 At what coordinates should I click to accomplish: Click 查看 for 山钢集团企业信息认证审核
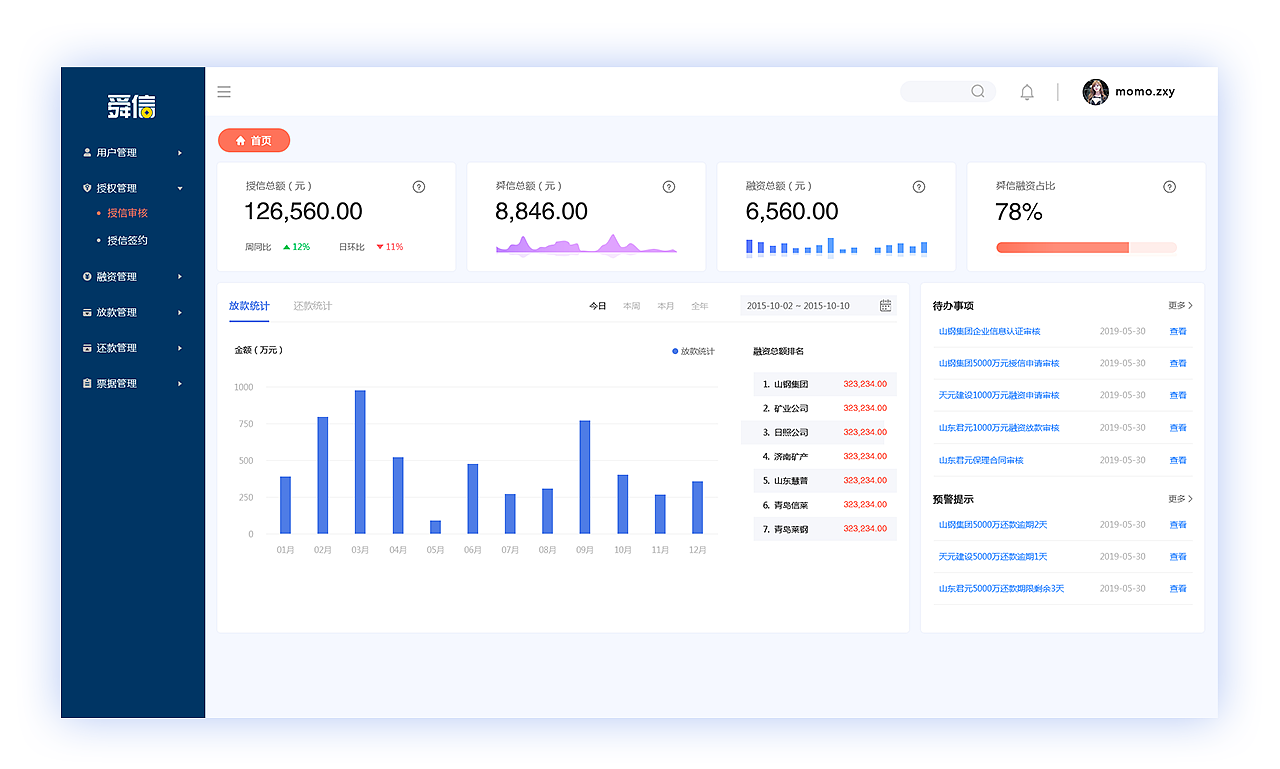point(1178,331)
